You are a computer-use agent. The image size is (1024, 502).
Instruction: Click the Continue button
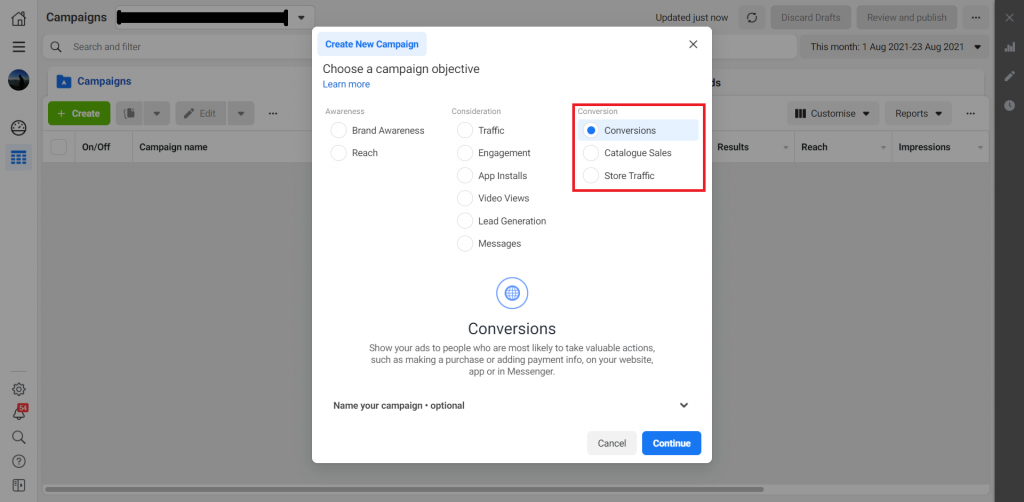671,443
